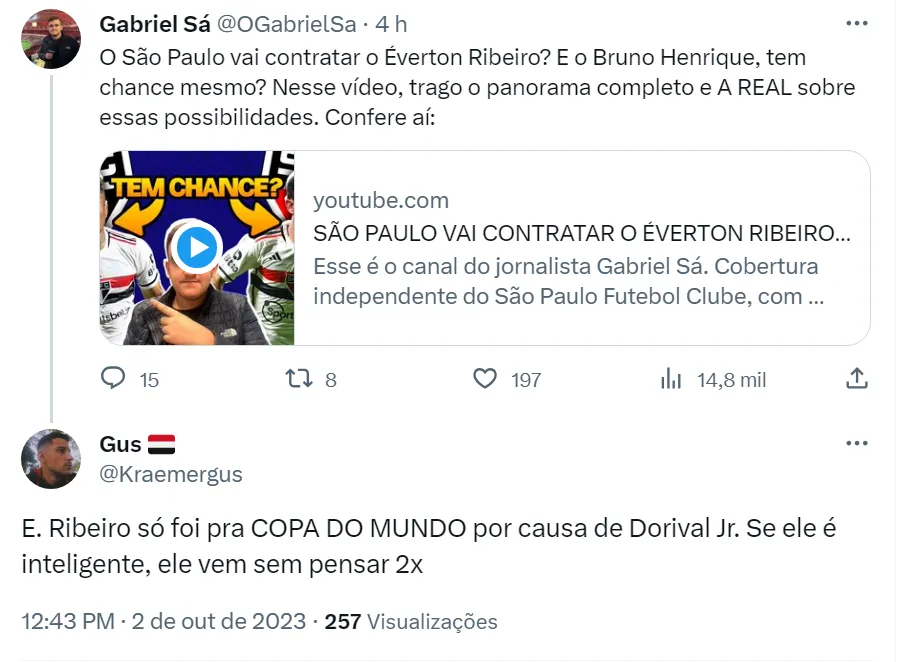Open more options on Gabriel Sá's tweet
Viewport: 911px width, 662px height.
(x=856, y=24)
